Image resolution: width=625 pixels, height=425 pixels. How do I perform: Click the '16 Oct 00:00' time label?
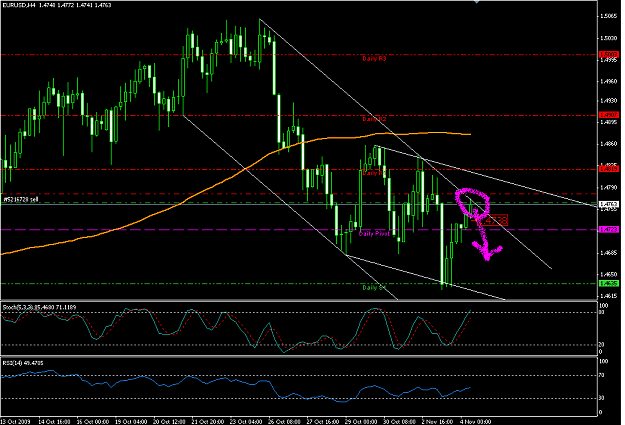[x=92, y=421]
